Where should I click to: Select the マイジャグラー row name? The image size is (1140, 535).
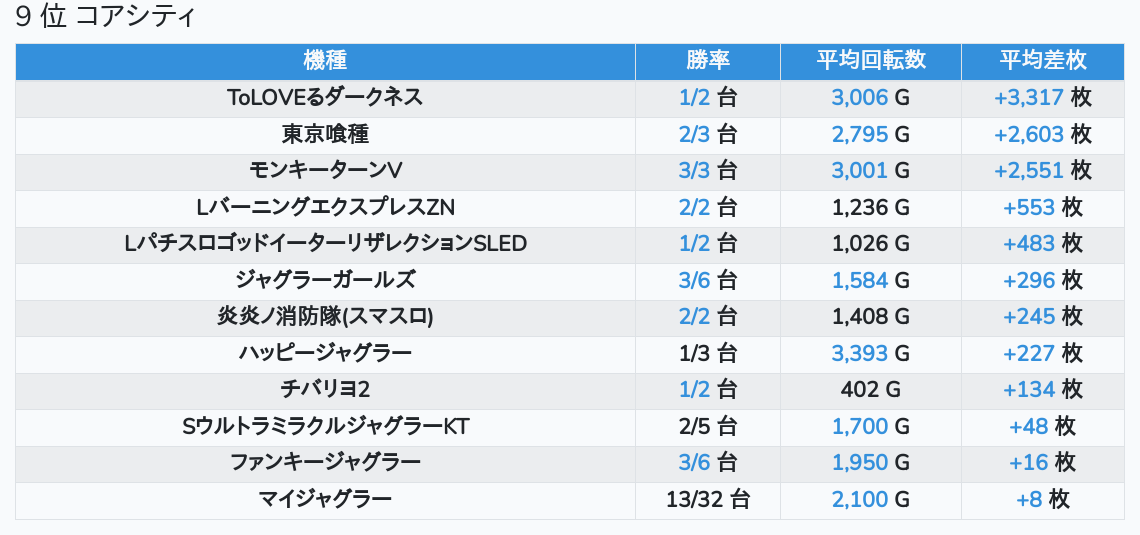click(x=325, y=500)
